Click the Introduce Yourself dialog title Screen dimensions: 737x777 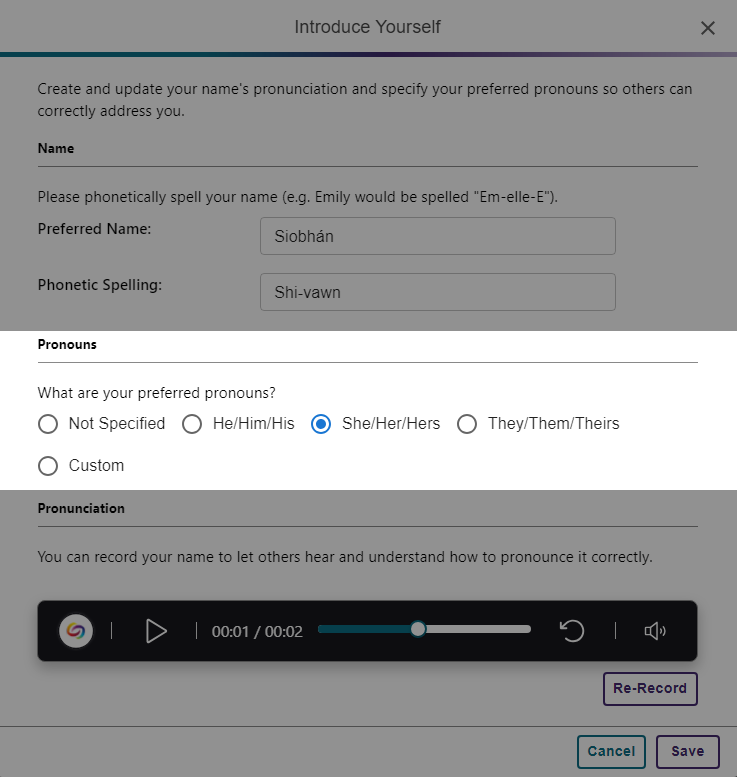[367, 27]
